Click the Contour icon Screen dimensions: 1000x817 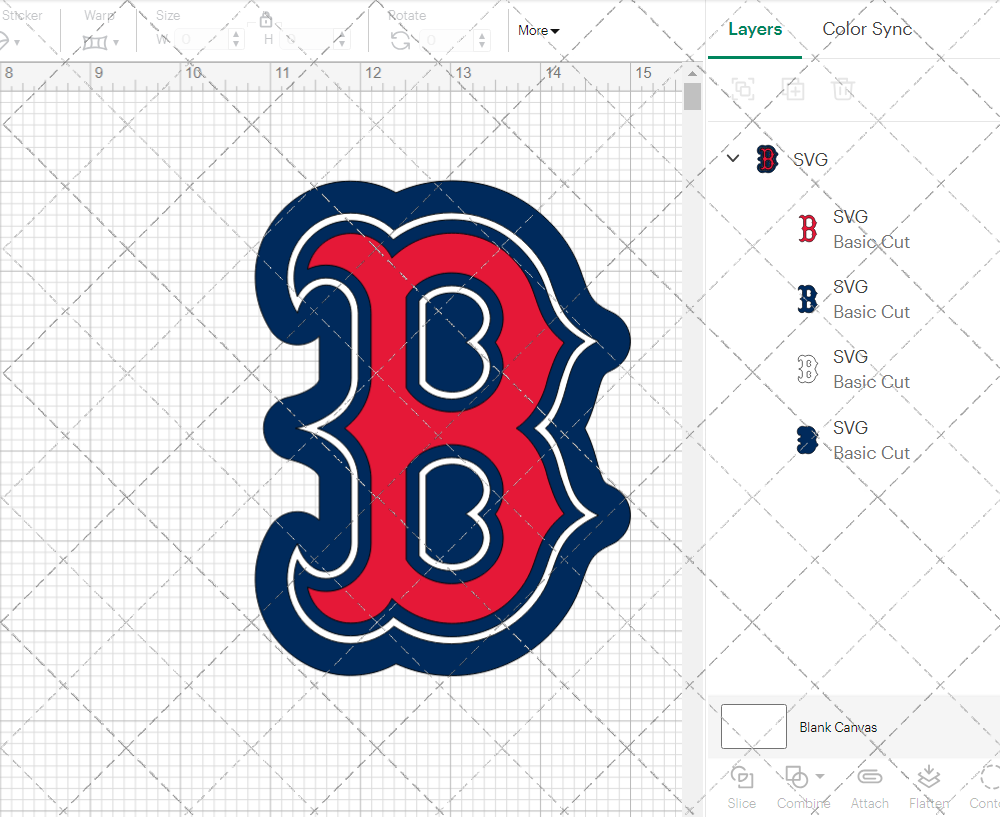pos(988,778)
